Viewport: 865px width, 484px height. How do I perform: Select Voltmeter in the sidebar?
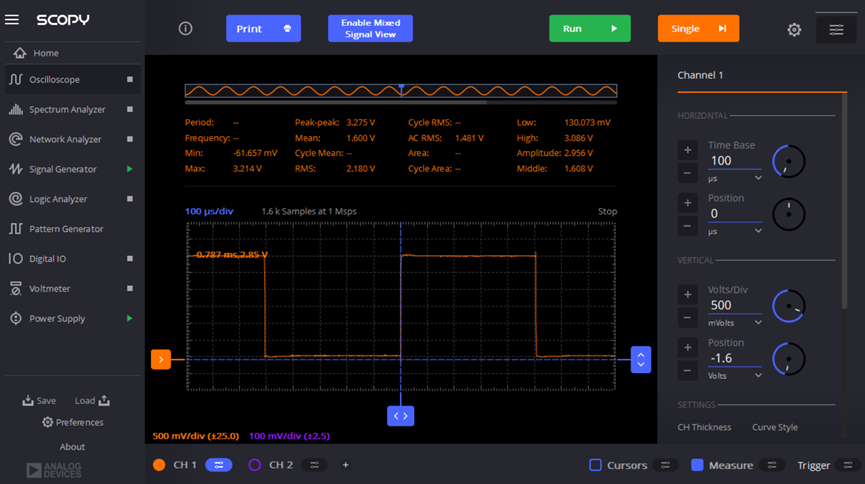pyautogui.click(x=72, y=288)
